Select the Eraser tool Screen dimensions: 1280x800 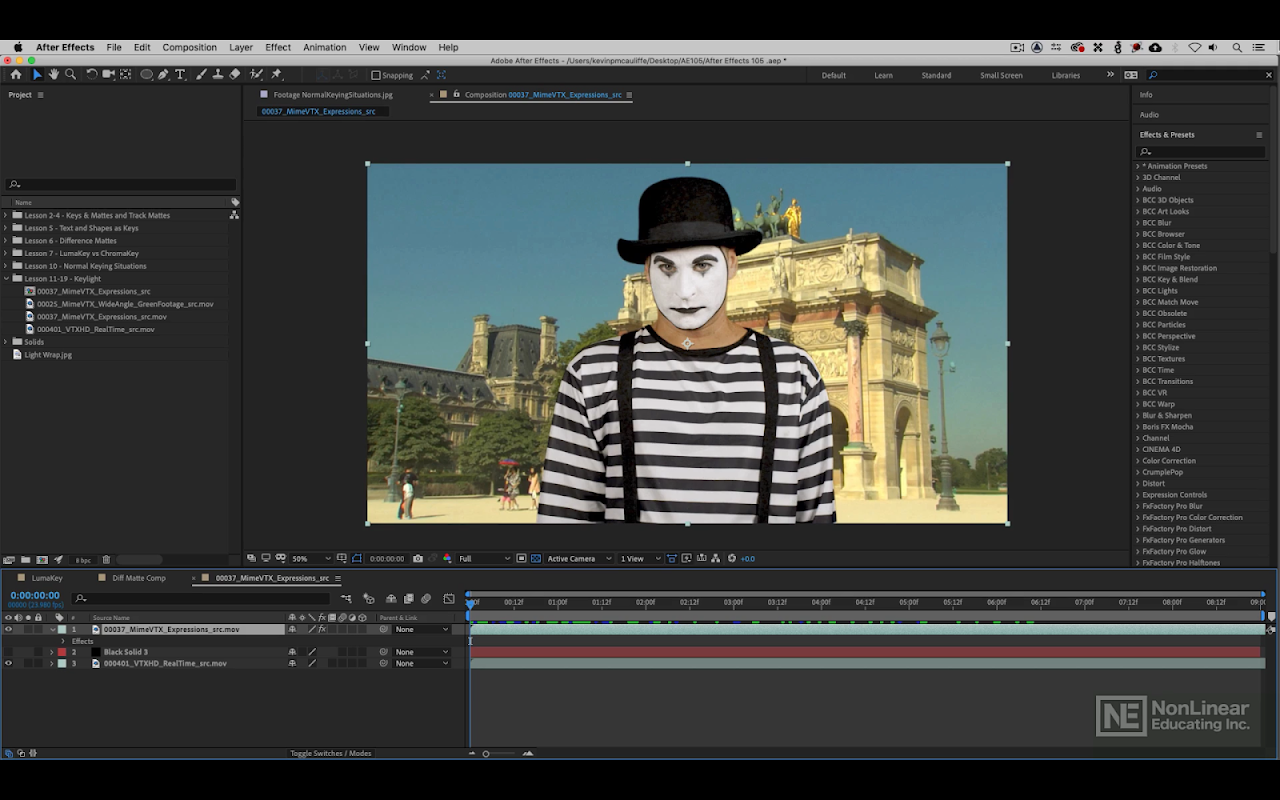(x=234, y=75)
